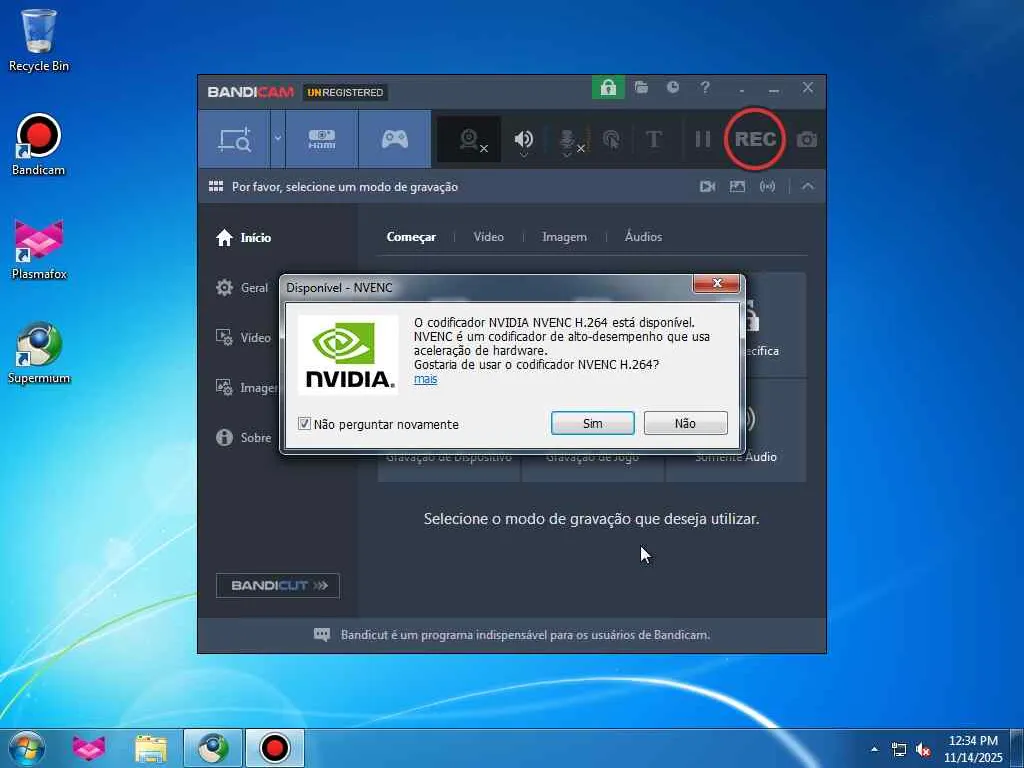
Task: Start recording with REC button
Action: point(755,139)
